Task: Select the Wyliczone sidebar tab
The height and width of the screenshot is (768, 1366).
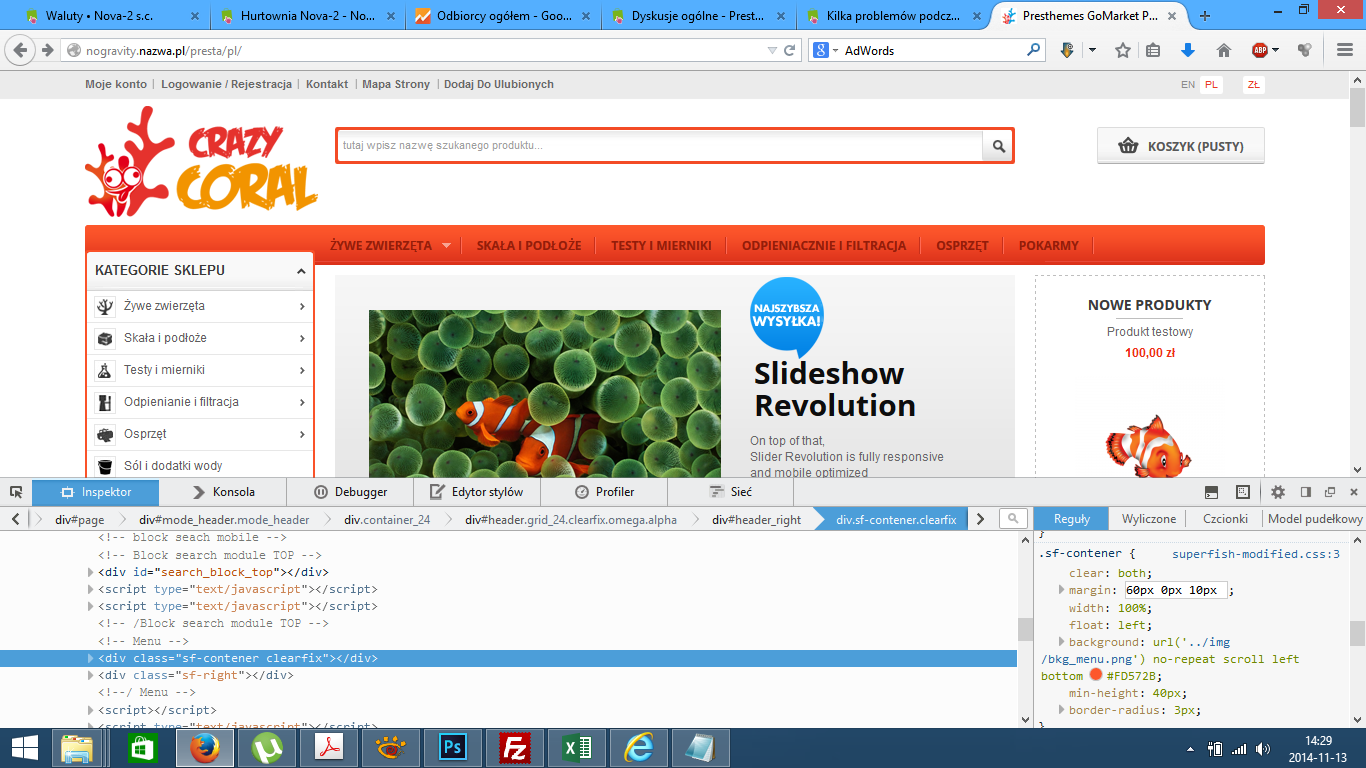Action: click(1149, 518)
